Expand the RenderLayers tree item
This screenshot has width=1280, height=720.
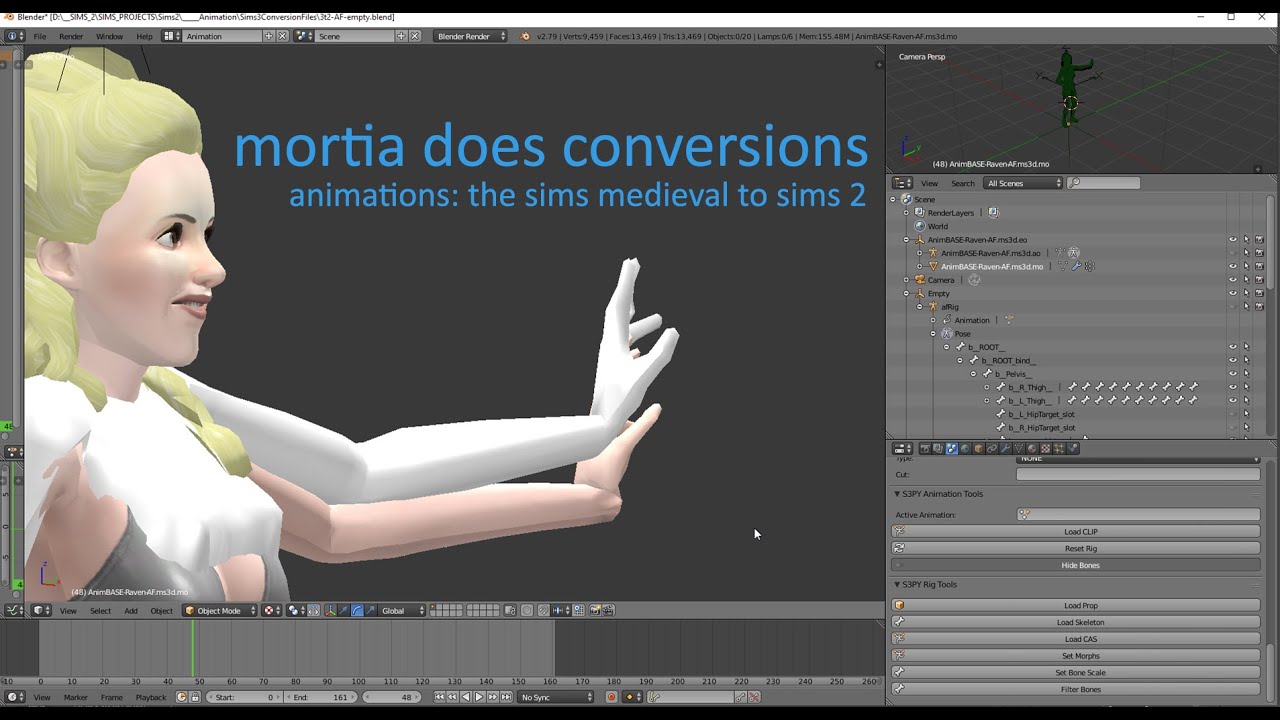(x=907, y=213)
